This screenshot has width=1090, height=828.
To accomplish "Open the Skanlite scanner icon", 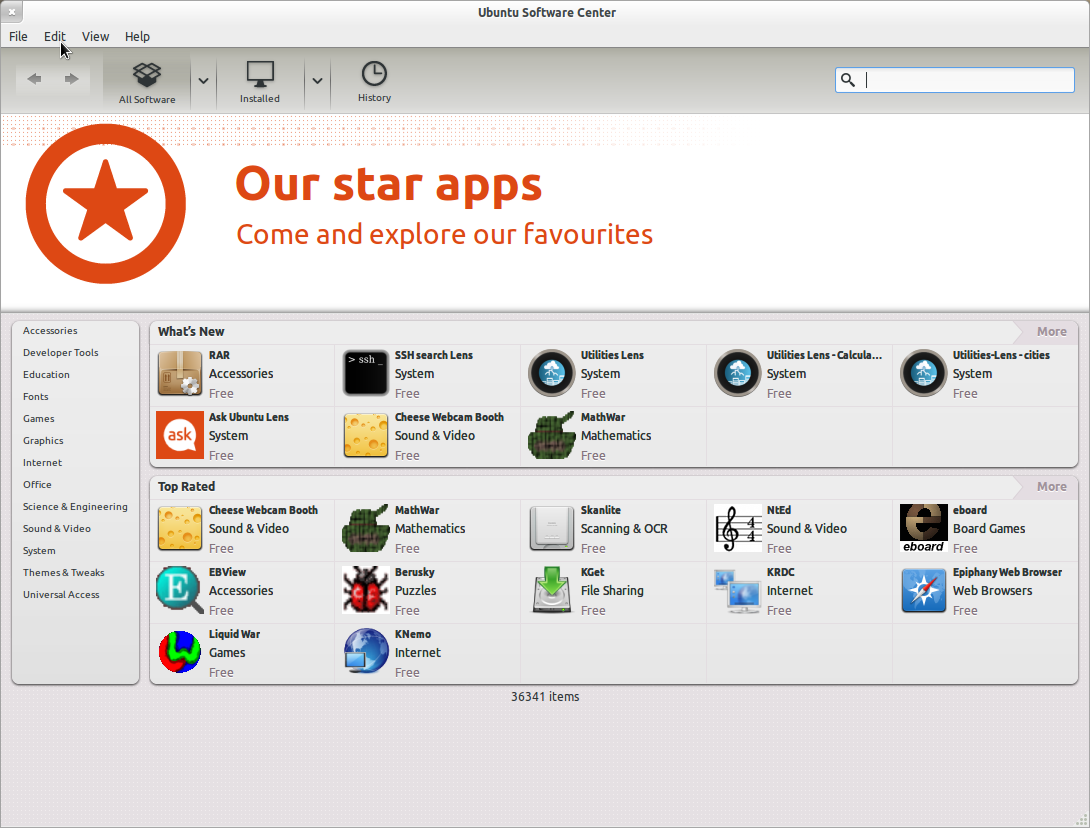I will point(552,528).
